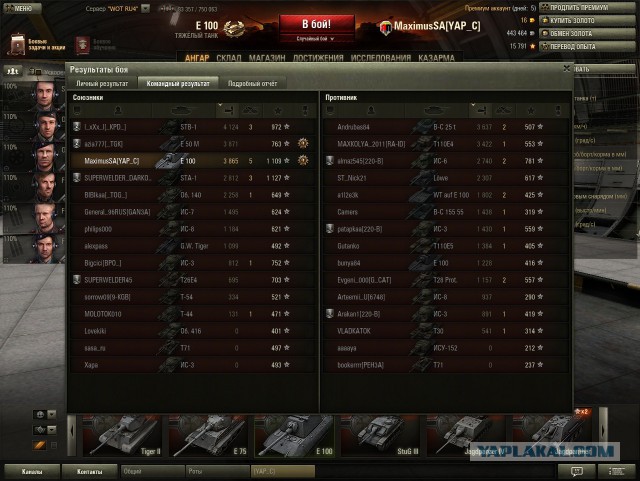Click the red В бой! button
640x481 pixels.
coord(317,24)
